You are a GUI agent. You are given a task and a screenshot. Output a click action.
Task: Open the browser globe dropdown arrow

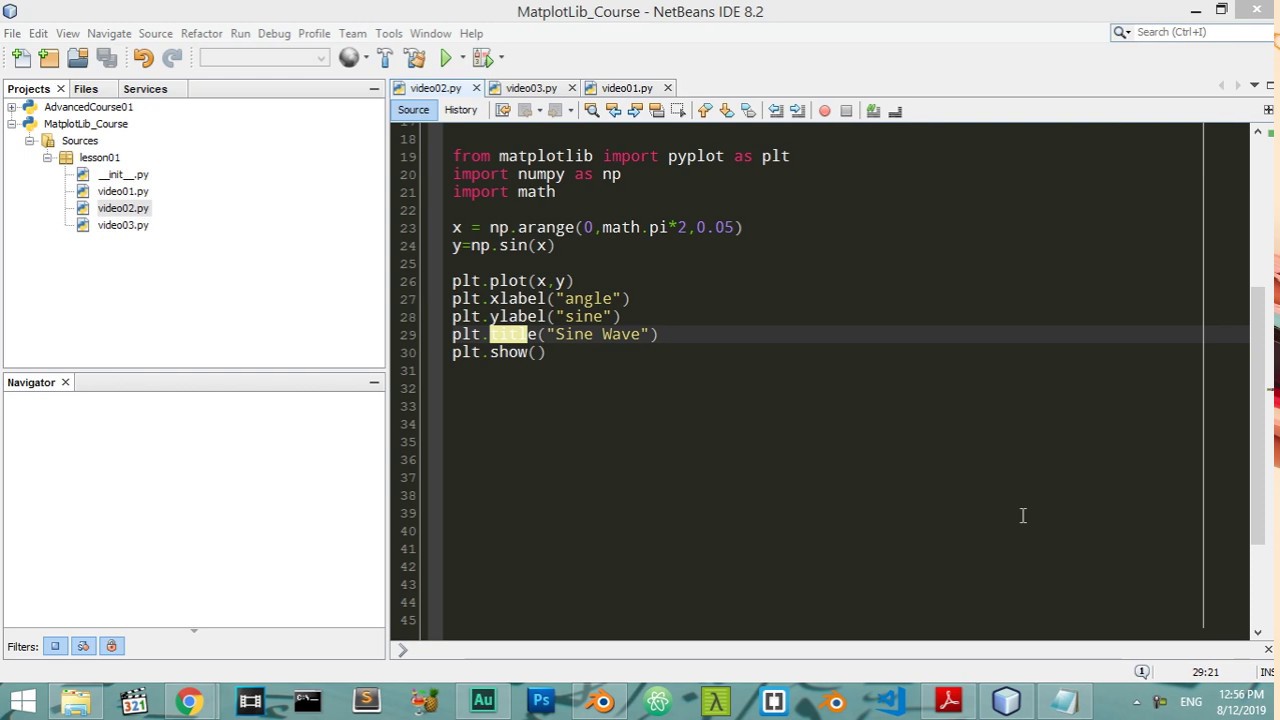pyautogui.click(x=365, y=58)
